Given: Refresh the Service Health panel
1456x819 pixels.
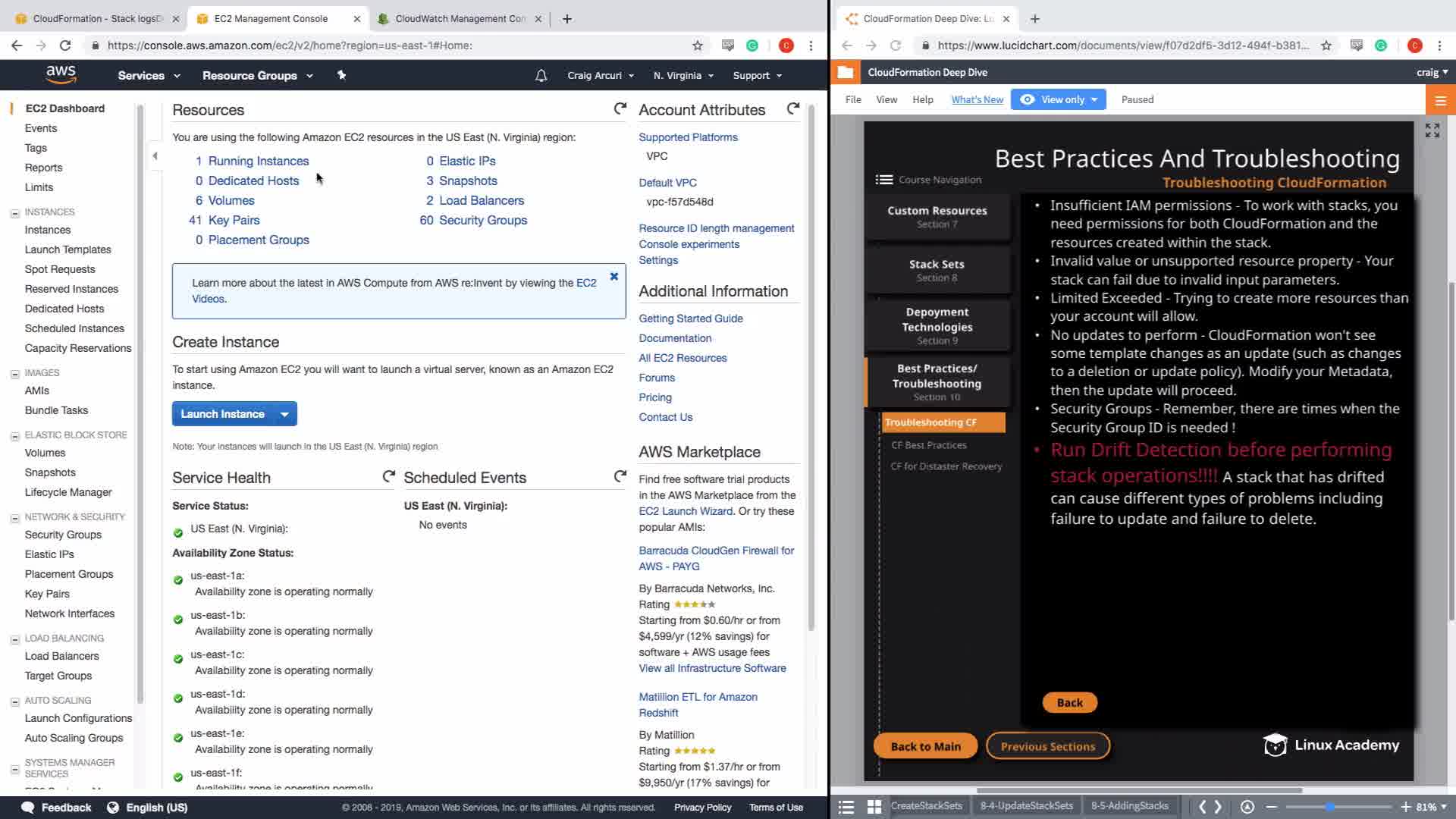Looking at the screenshot, I should [389, 477].
